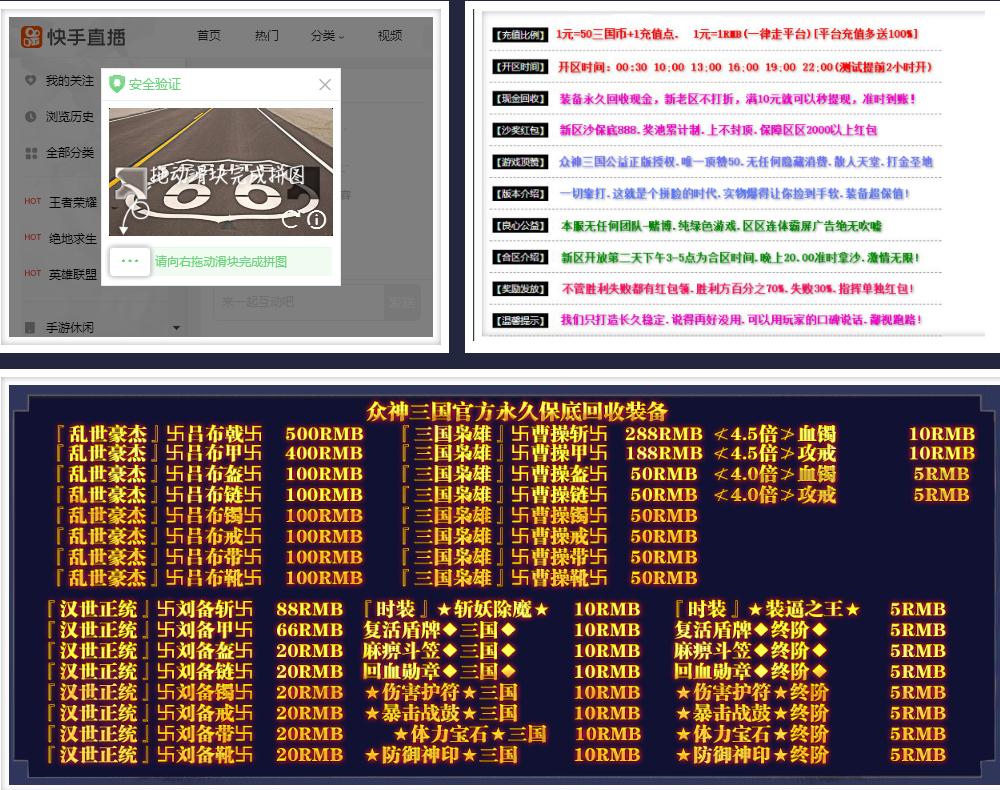Click the icon beside 手游休闲
The image size is (1000, 790).
29,327
